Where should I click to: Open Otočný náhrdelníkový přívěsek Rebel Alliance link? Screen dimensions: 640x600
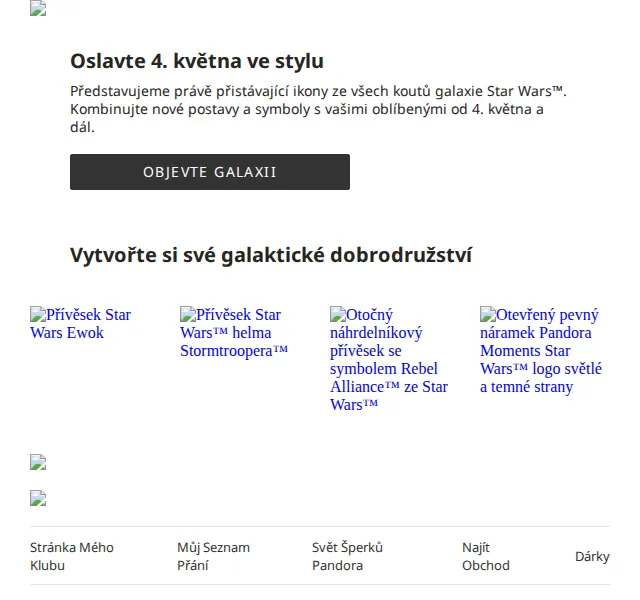click(389, 360)
